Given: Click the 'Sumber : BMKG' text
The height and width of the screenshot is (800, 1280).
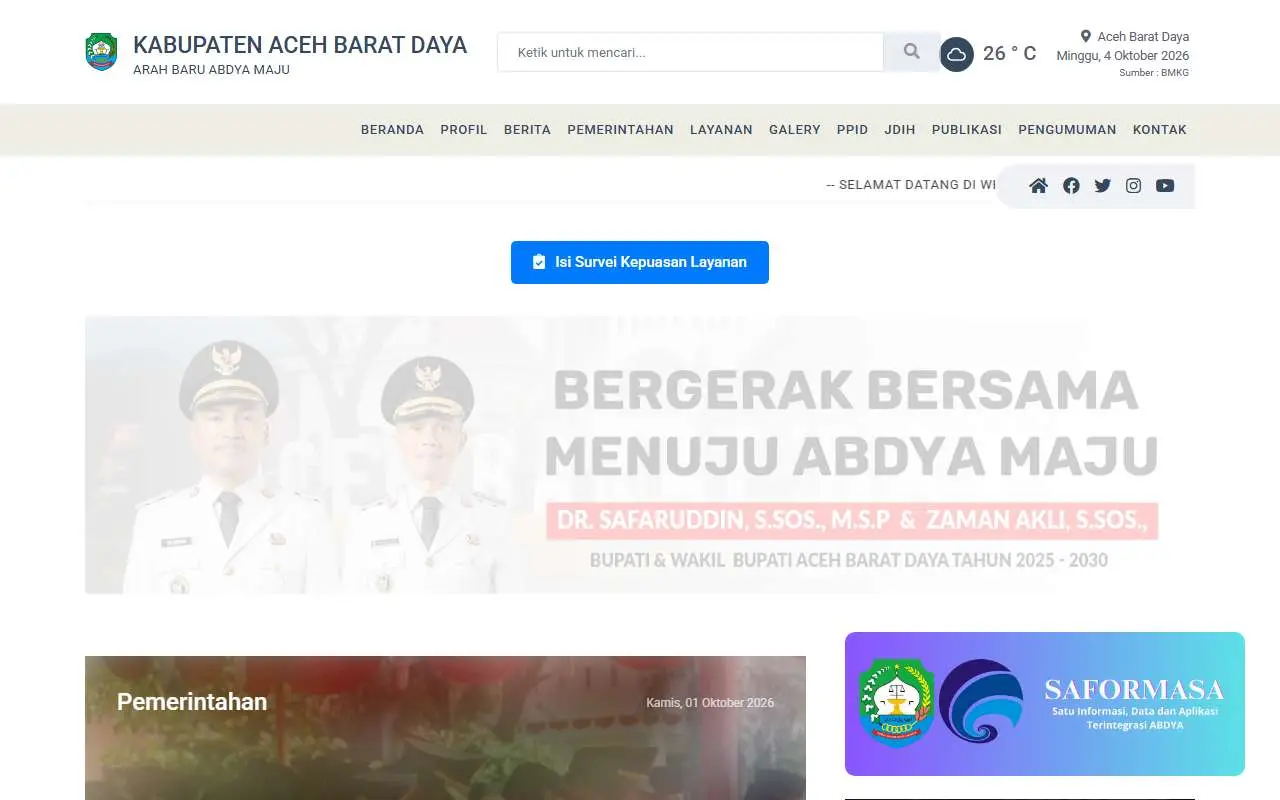Looking at the screenshot, I should (1154, 73).
